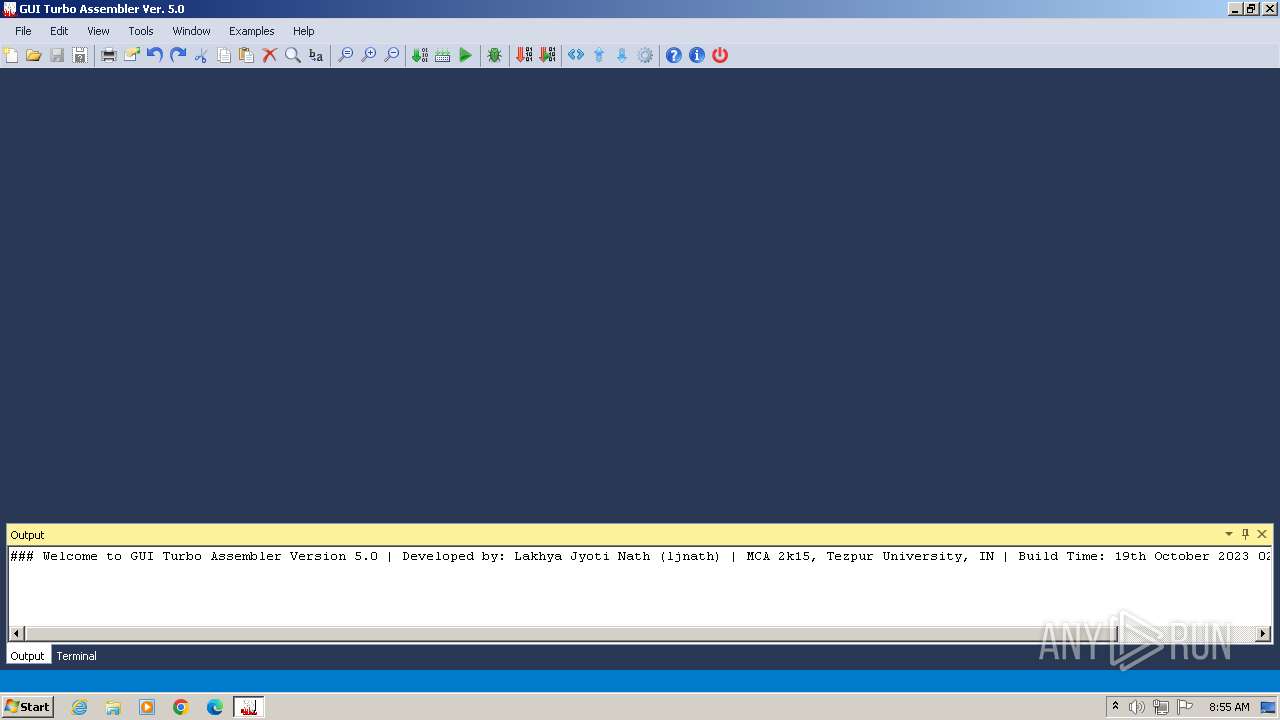Click the blue up arrow icon

[x=599, y=55]
